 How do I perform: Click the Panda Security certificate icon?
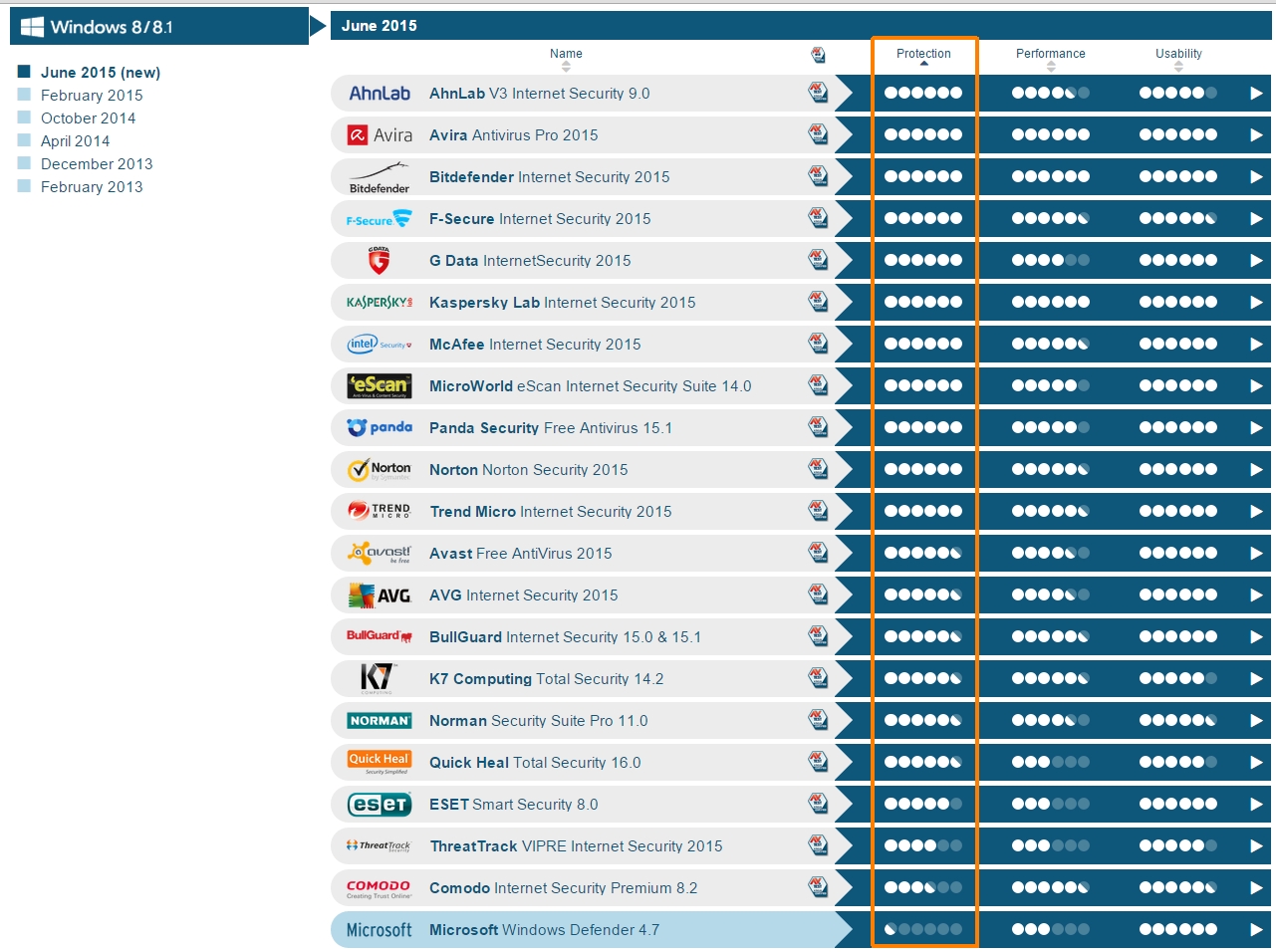(818, 427)
